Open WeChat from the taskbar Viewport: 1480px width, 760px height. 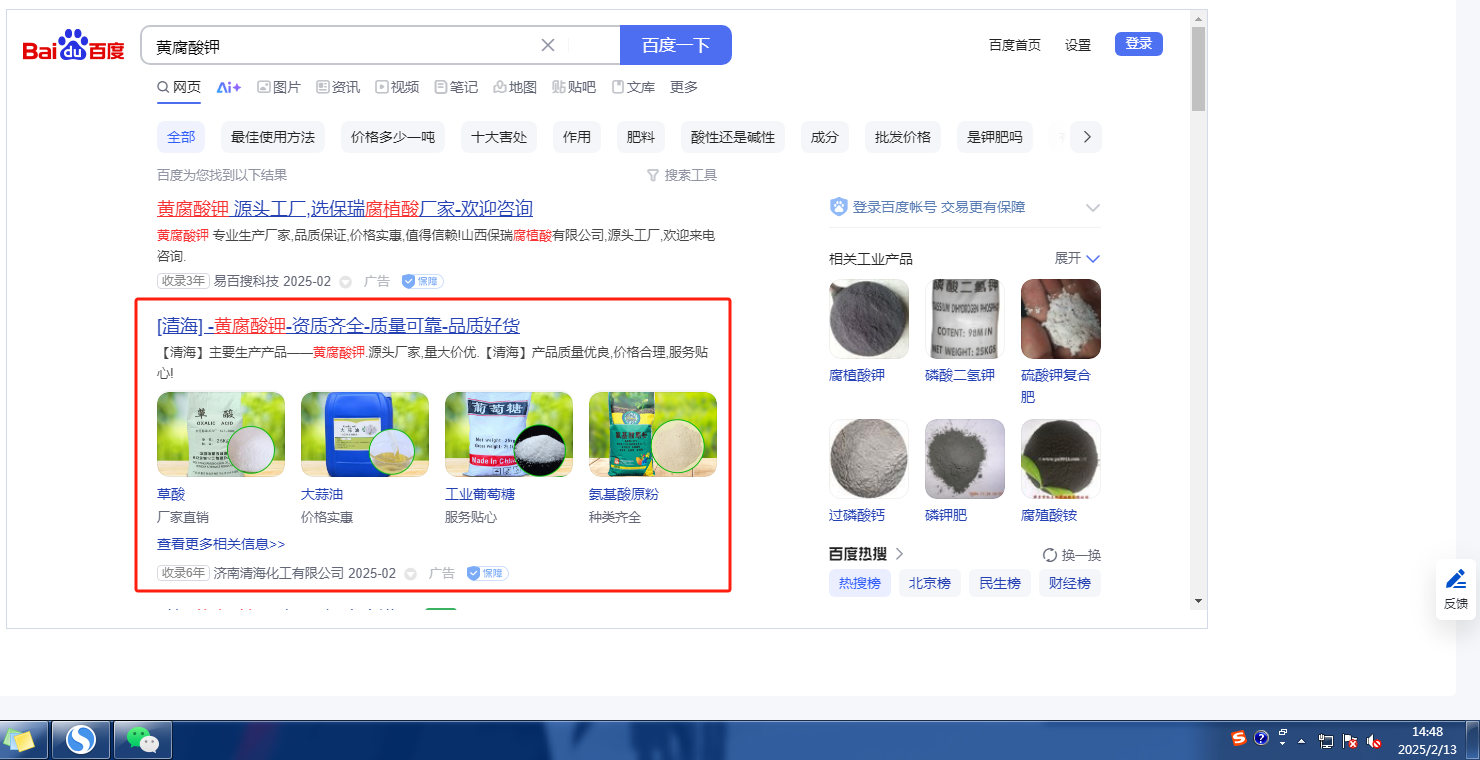[142, 740]
